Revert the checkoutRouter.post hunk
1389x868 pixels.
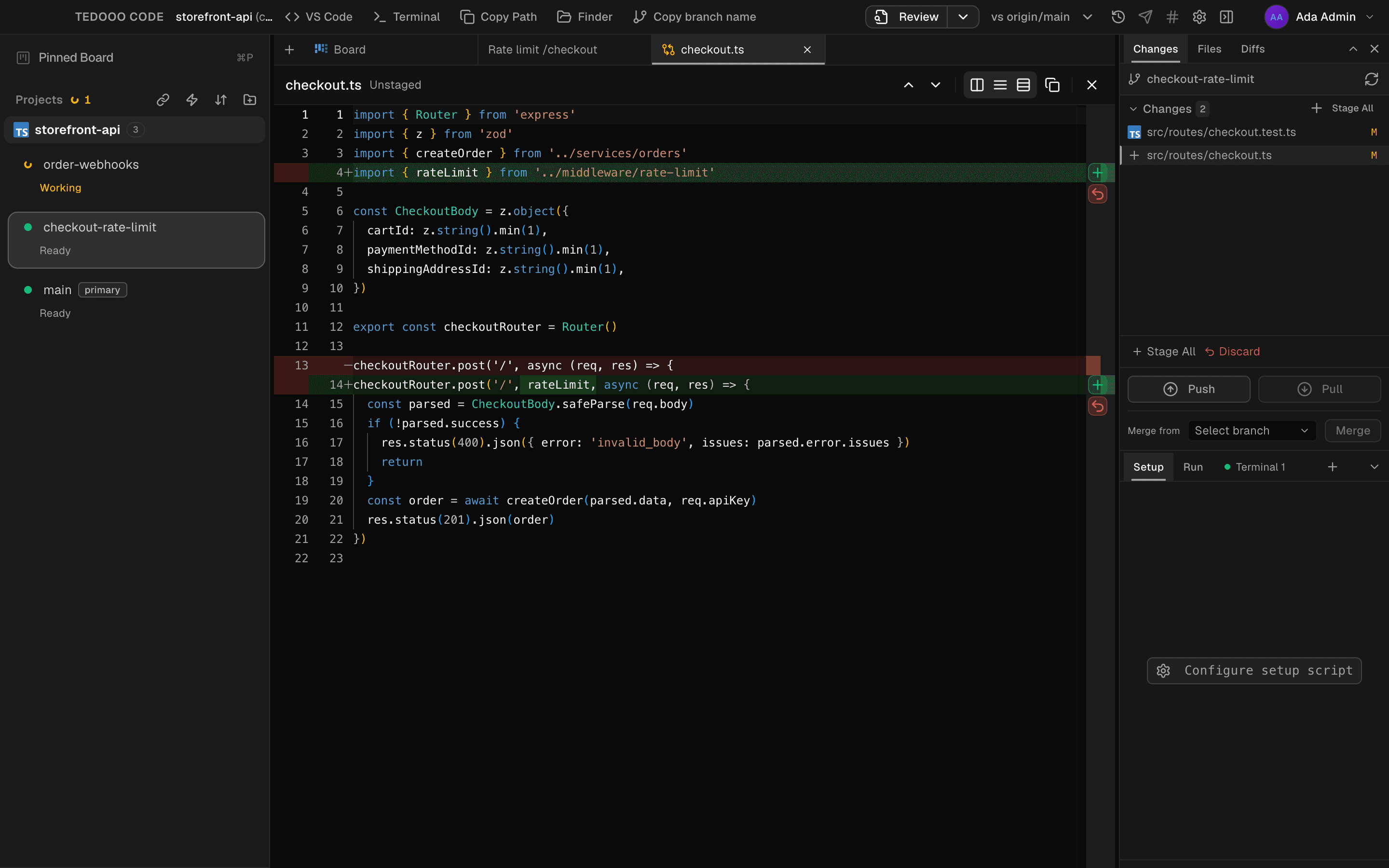1097,407
